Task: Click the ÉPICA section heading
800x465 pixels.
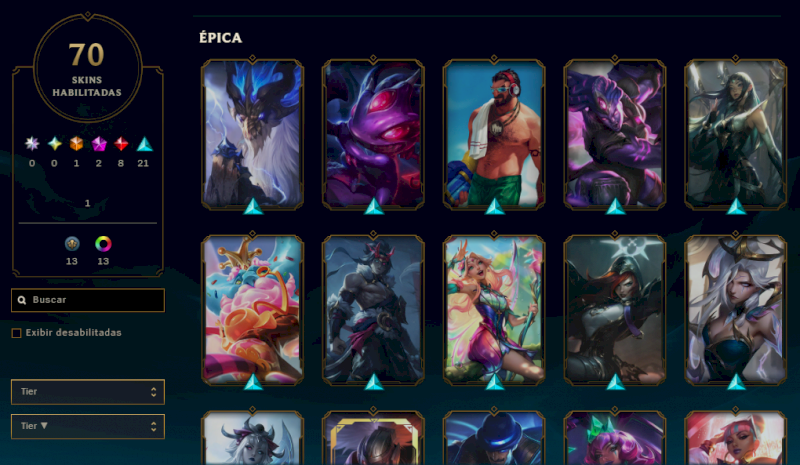Action: tap(220, 38)
